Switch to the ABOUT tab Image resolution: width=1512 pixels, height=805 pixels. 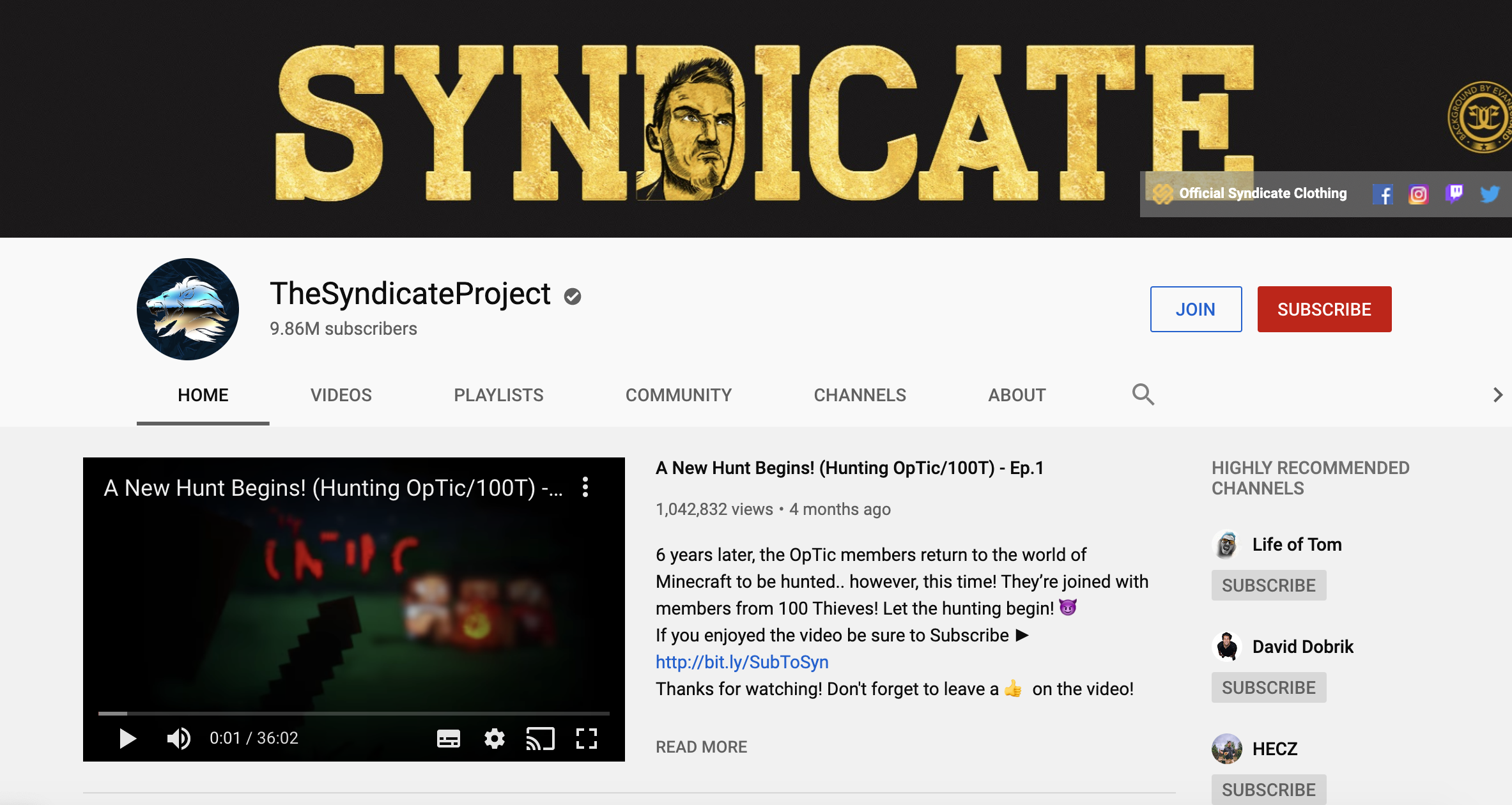(x=1017, y=395)
